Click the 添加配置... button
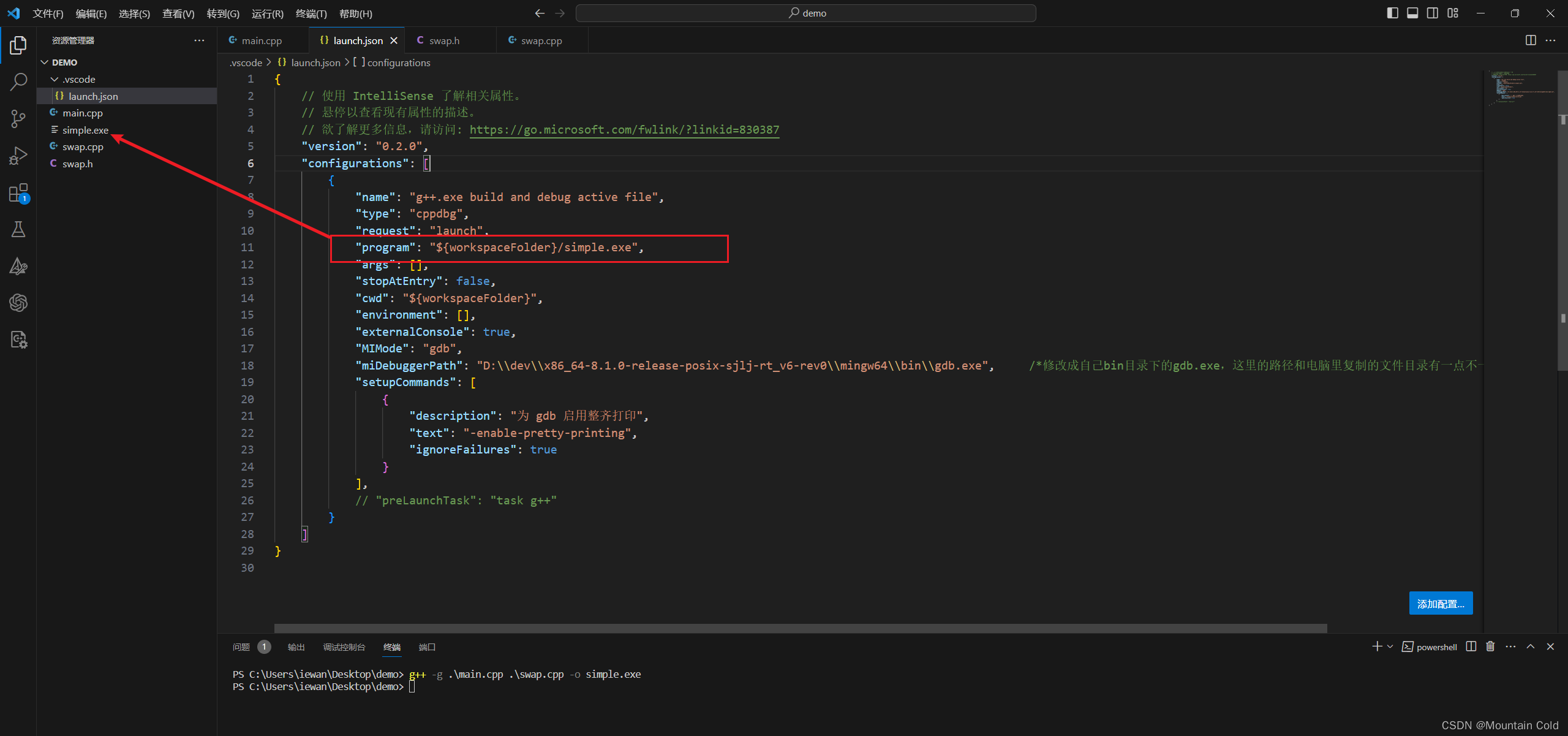The width and height of the screenshot is (1568, 736). click(1440, 604)
